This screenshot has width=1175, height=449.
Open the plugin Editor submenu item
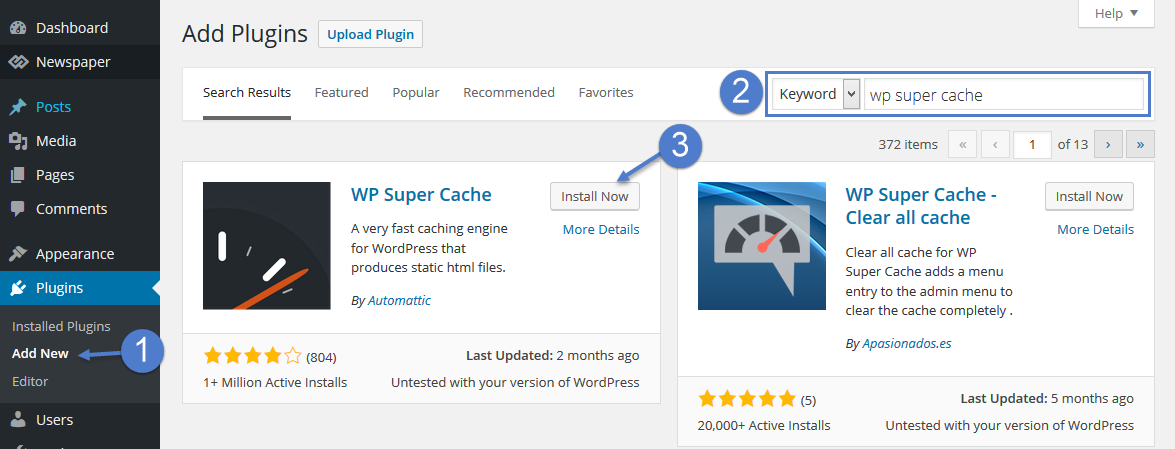[x=30, y=382]
